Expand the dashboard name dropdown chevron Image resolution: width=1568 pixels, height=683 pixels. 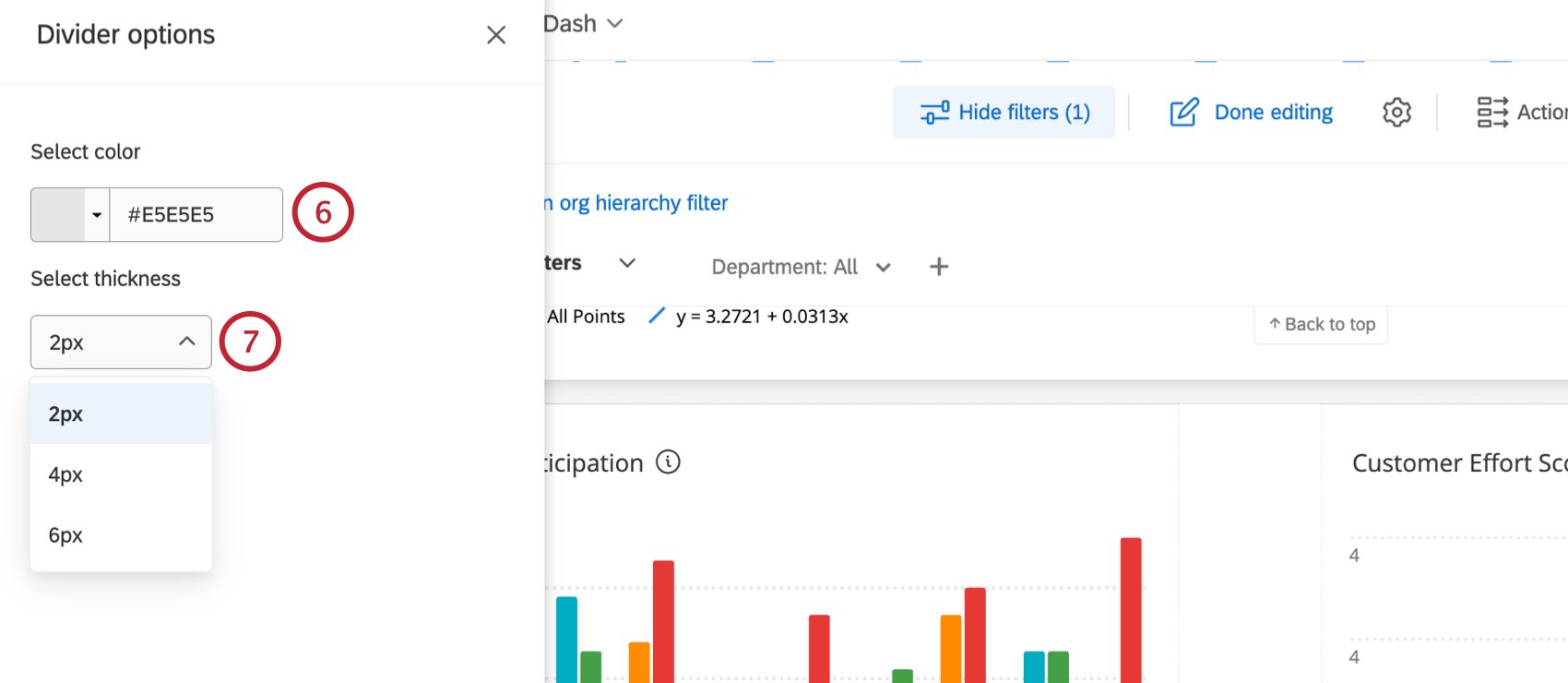coord(615,24)
